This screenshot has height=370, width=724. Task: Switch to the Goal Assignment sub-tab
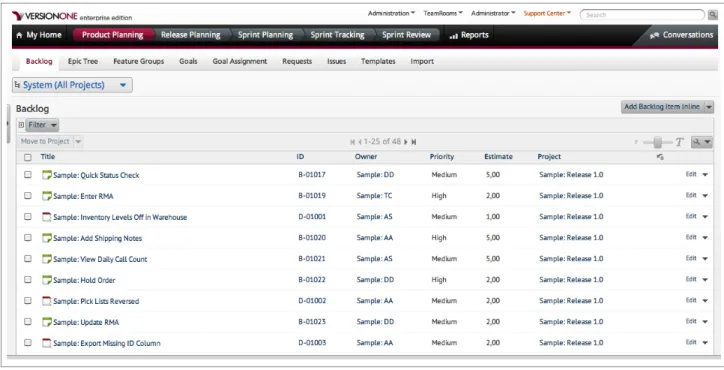pos(240,61)
